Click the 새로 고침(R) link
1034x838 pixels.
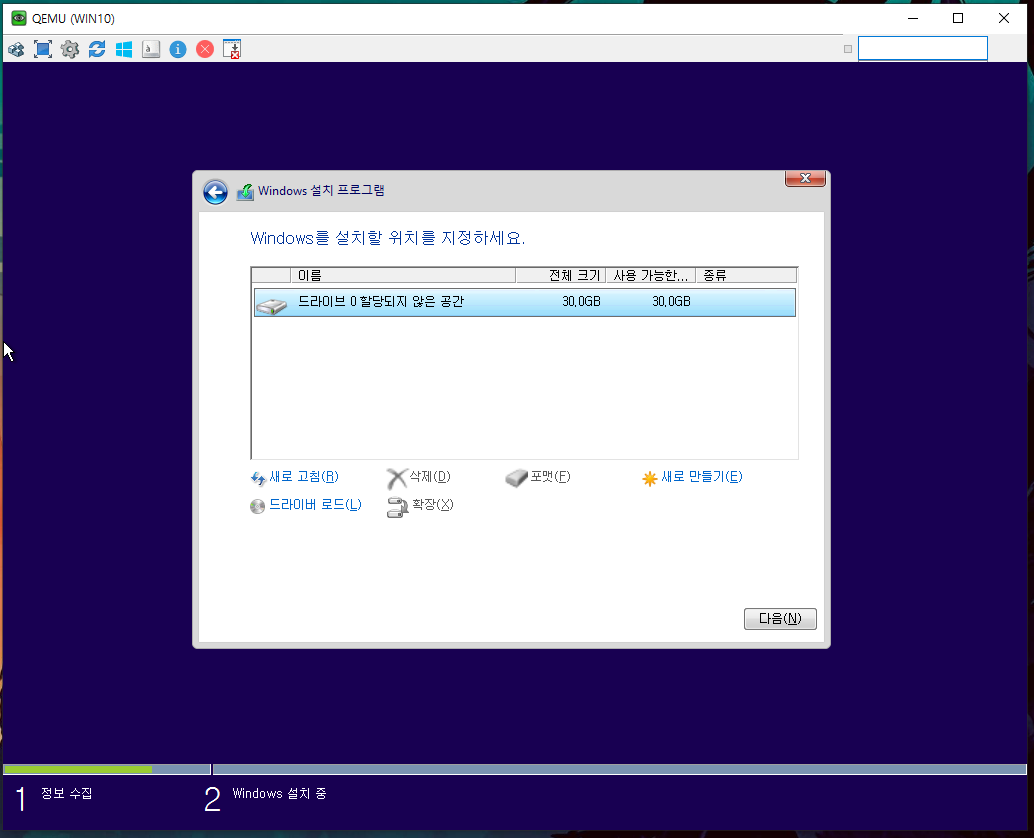point(304,477)
